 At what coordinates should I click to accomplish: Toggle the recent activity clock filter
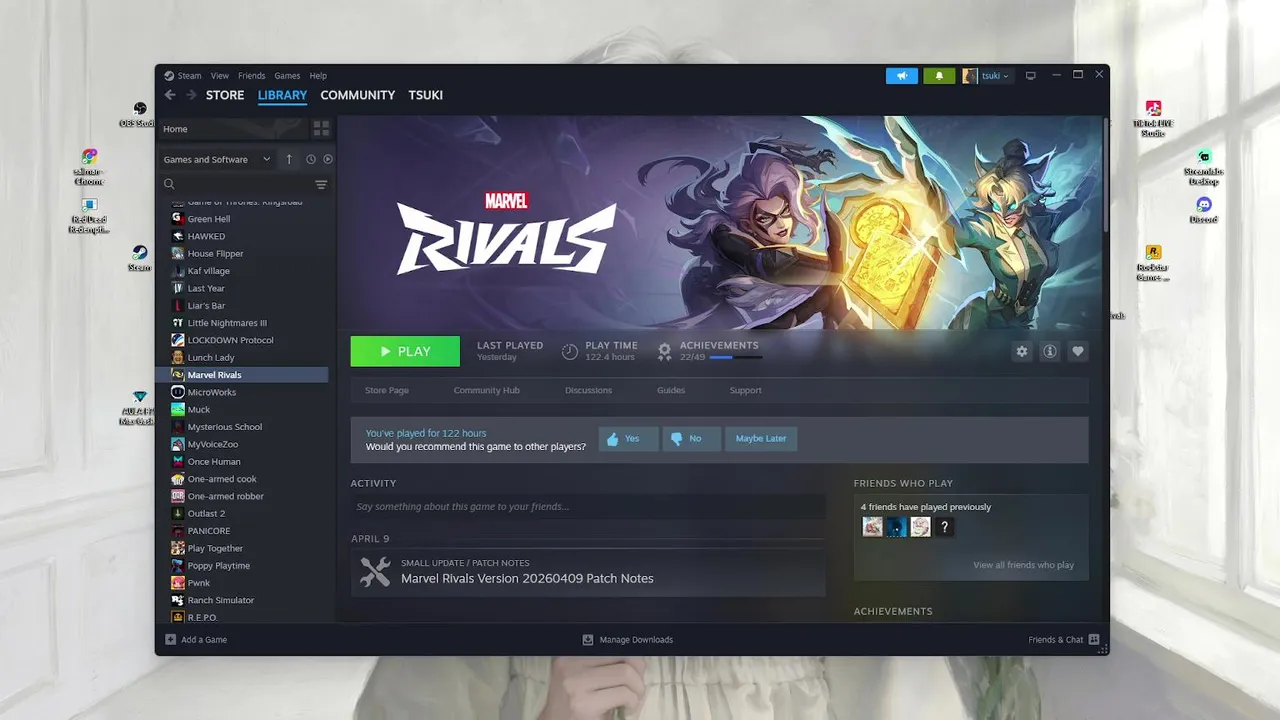coord(311,159)
